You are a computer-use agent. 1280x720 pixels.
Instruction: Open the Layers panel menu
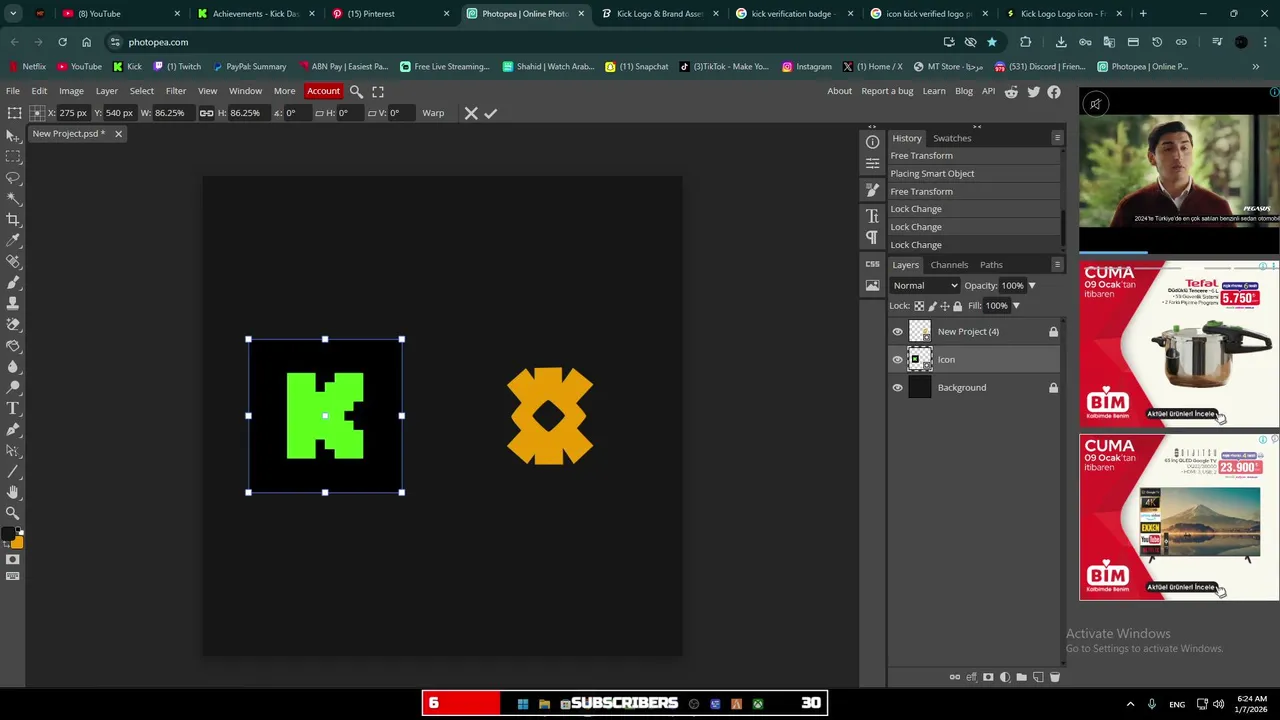[x=1057, y=265]
